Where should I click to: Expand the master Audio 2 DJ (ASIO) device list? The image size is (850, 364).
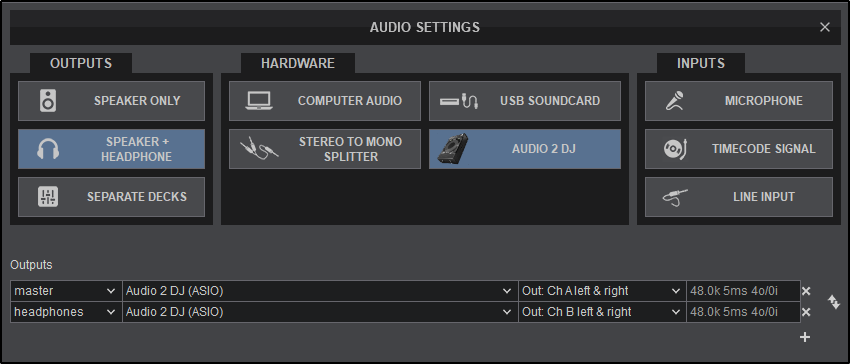(320, 291)
